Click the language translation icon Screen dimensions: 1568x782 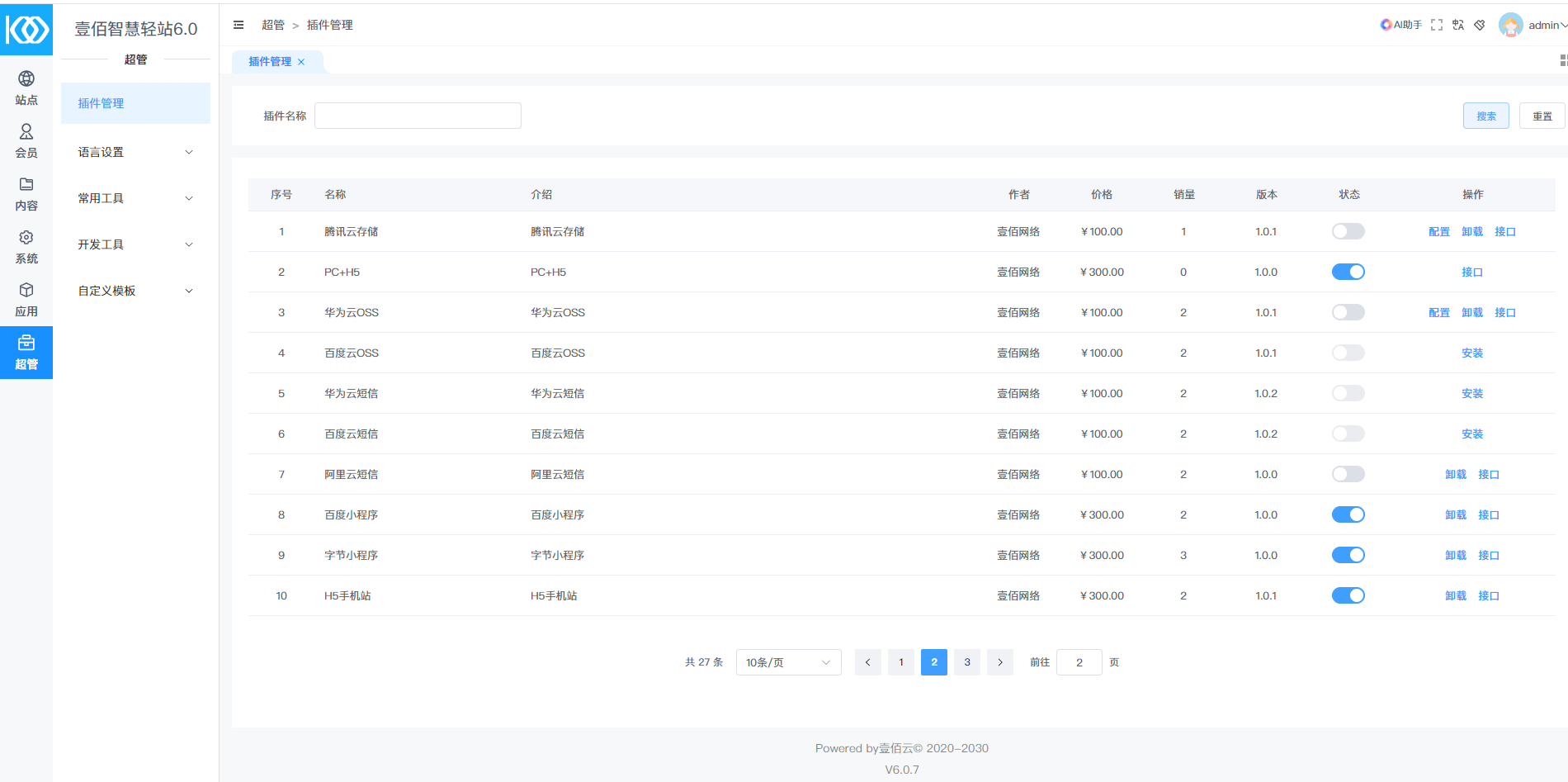pos(1458,25)
